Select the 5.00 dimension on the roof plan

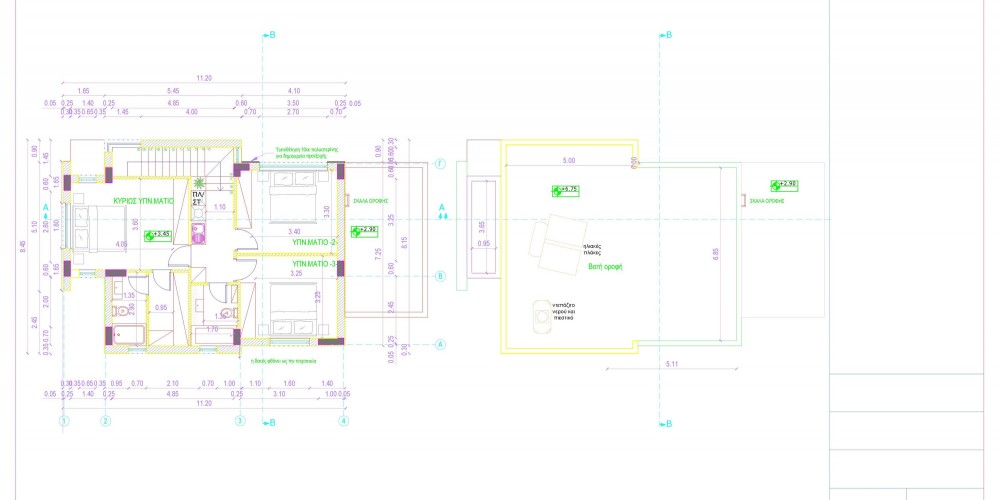click(x=569, y=161)
